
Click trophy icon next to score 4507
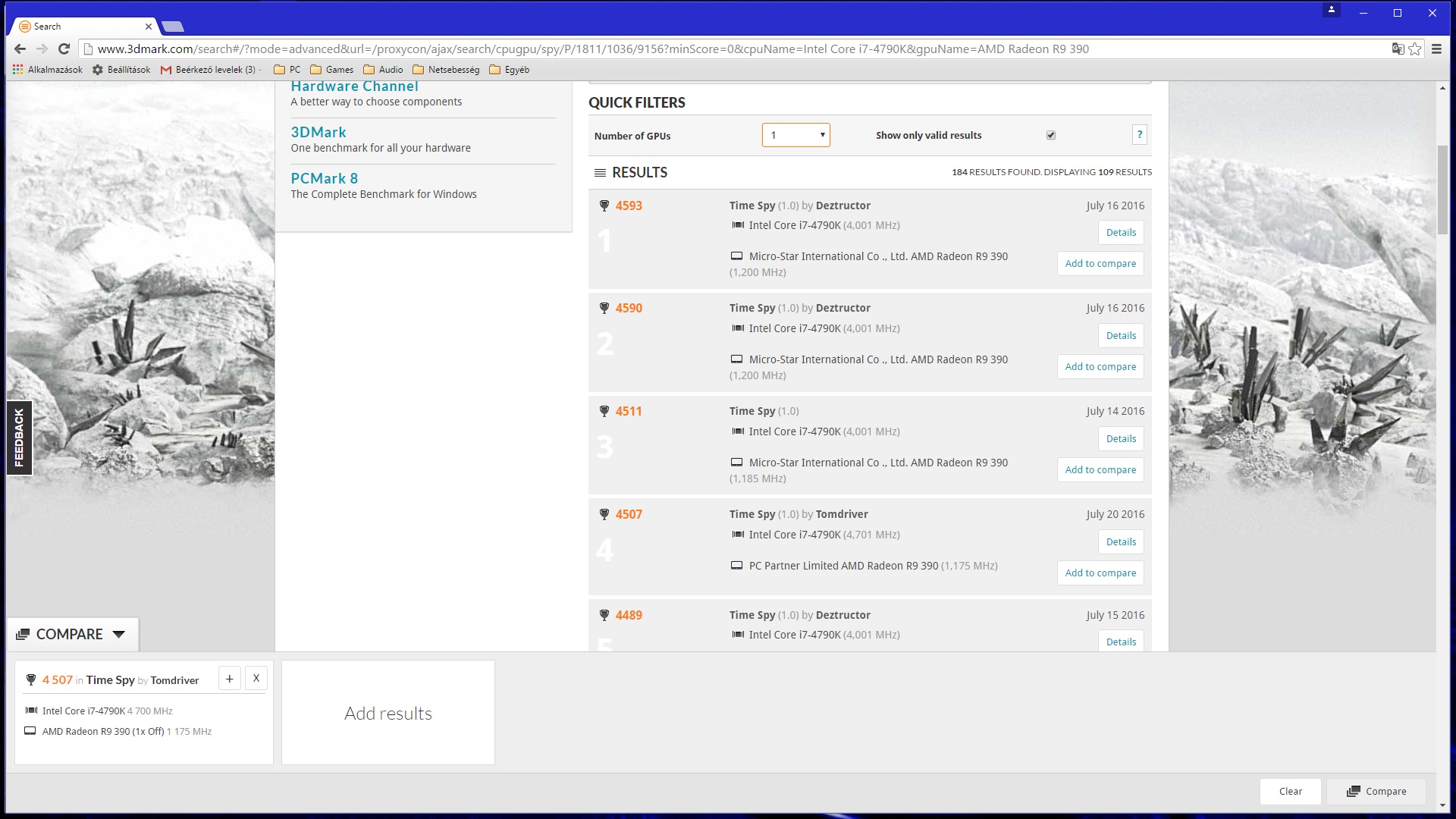point(604,514)
